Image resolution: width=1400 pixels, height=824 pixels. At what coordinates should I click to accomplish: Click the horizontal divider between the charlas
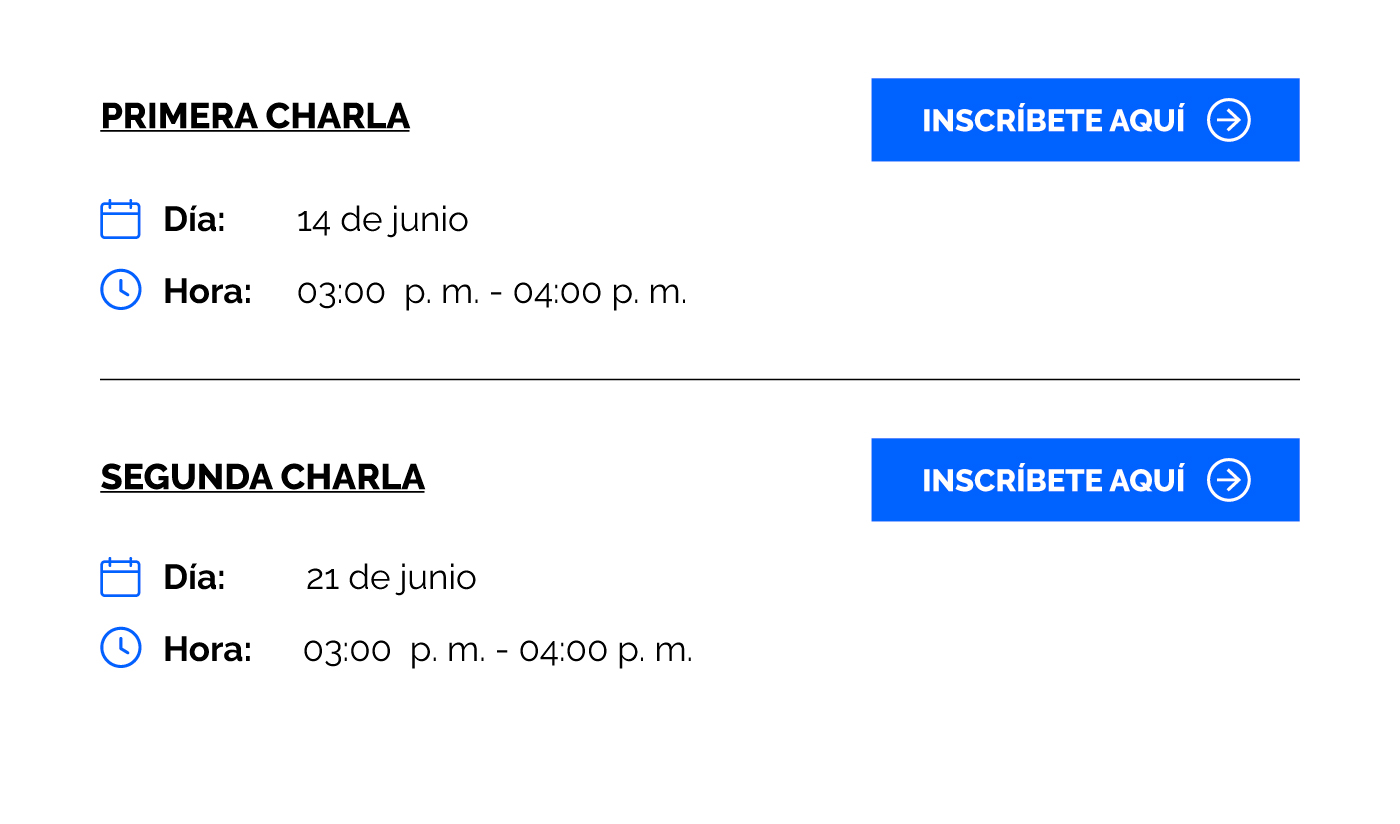[x=700, y=380]
